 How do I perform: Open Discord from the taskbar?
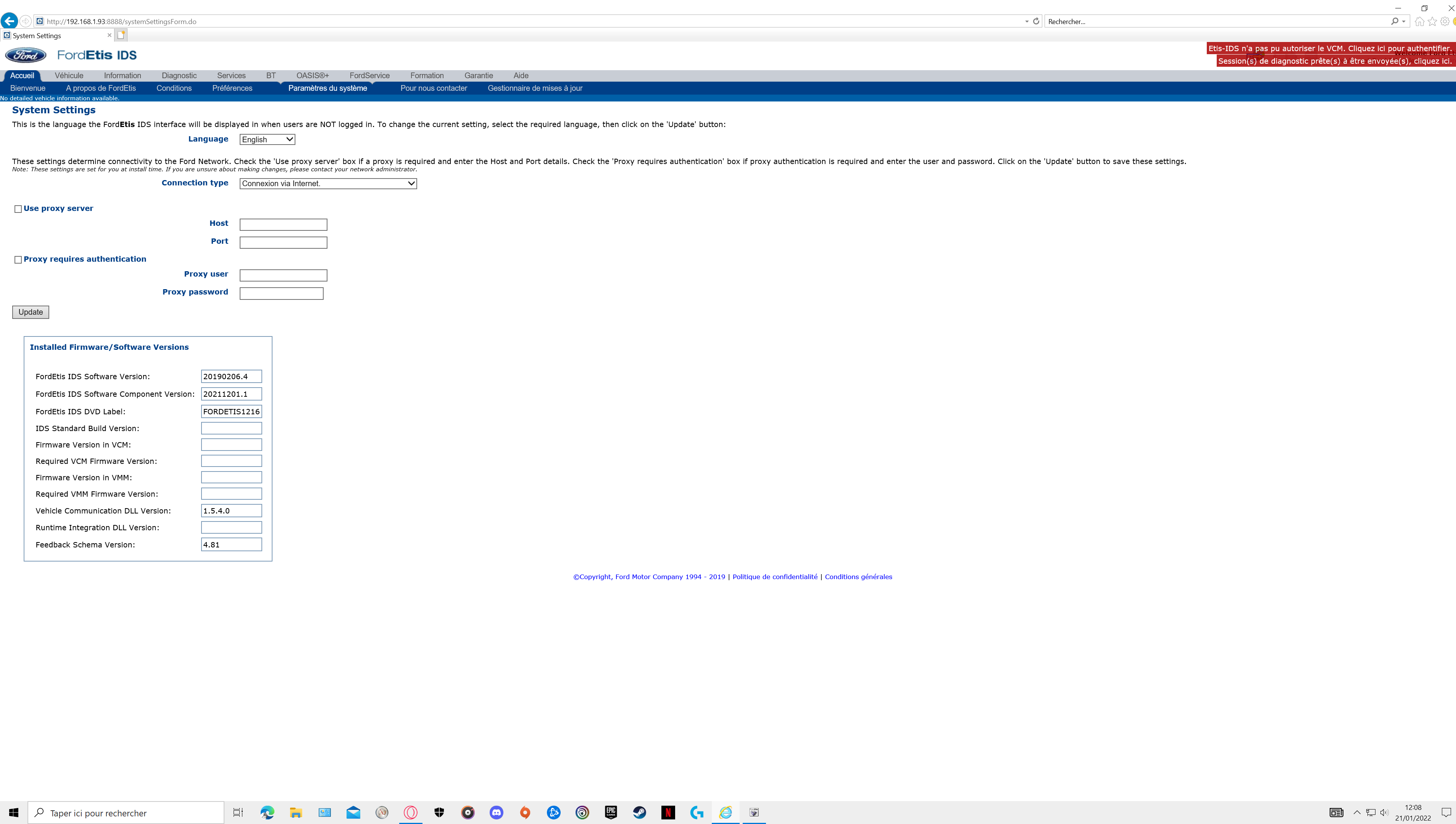tap(497, 813)
